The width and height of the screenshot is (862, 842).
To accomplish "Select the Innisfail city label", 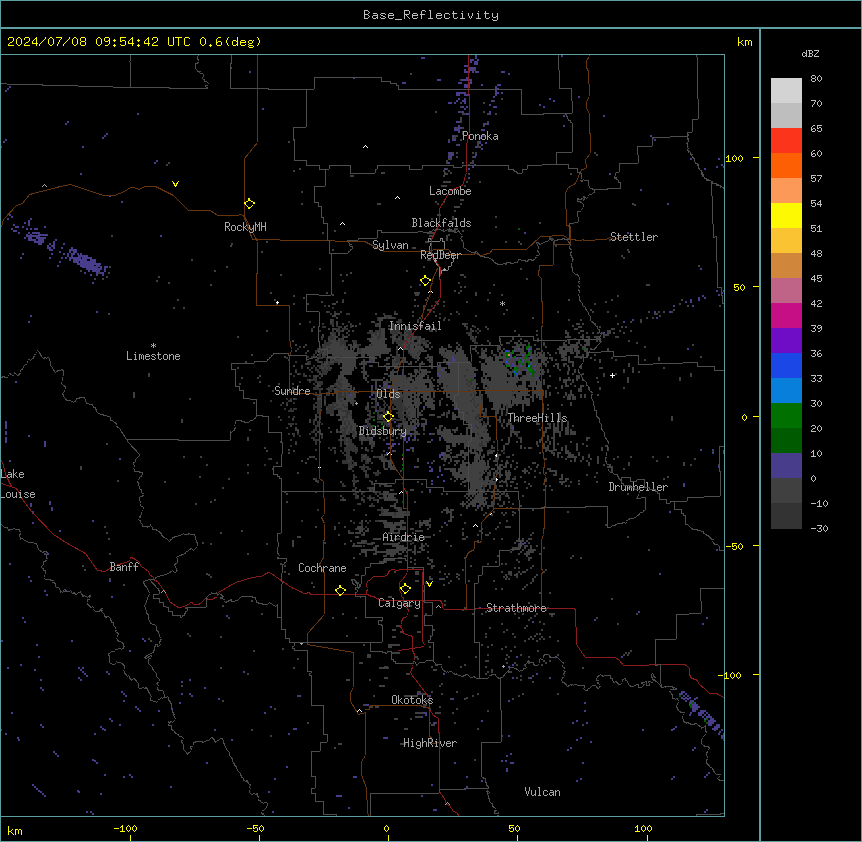I will coord(415,326).
